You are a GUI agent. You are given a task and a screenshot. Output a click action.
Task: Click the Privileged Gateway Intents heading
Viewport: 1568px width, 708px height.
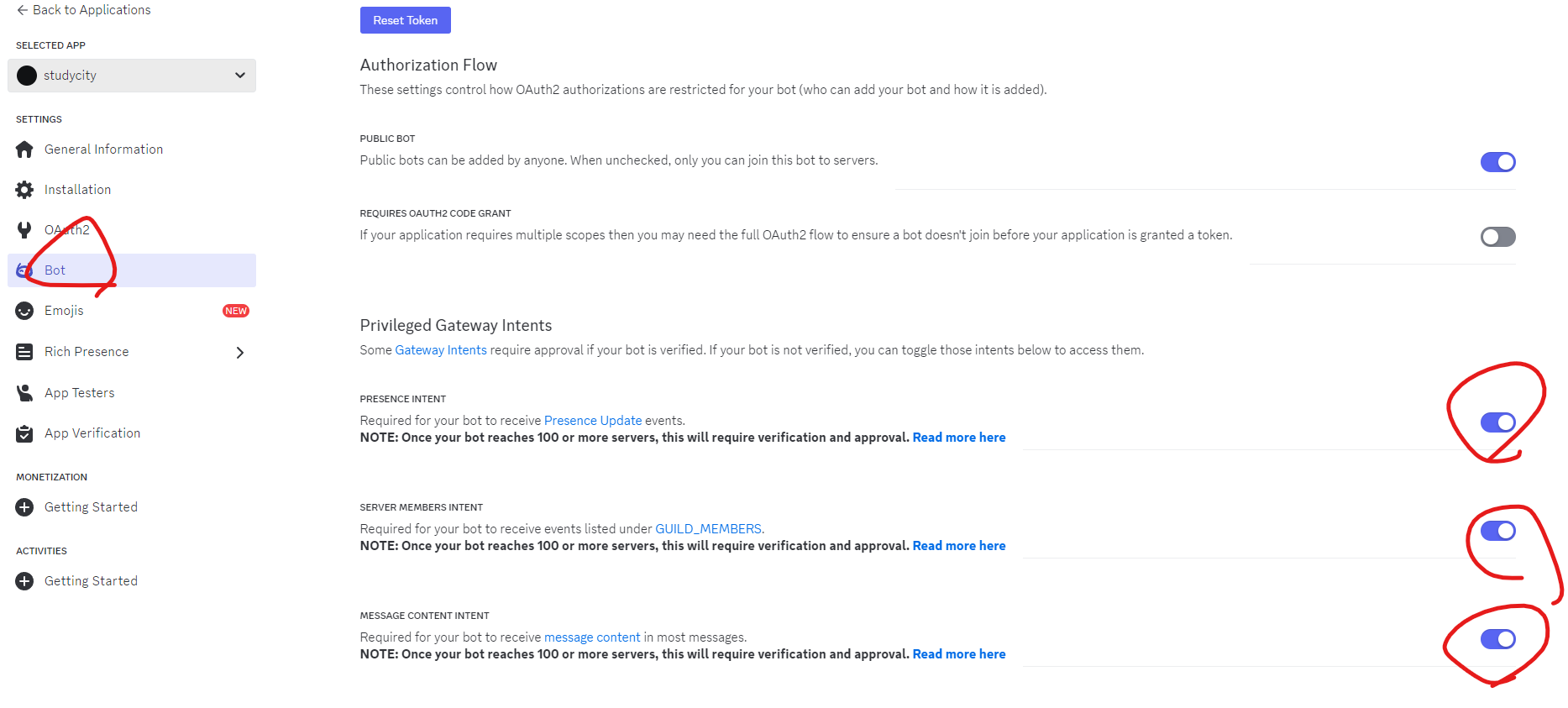pos(456,326)
